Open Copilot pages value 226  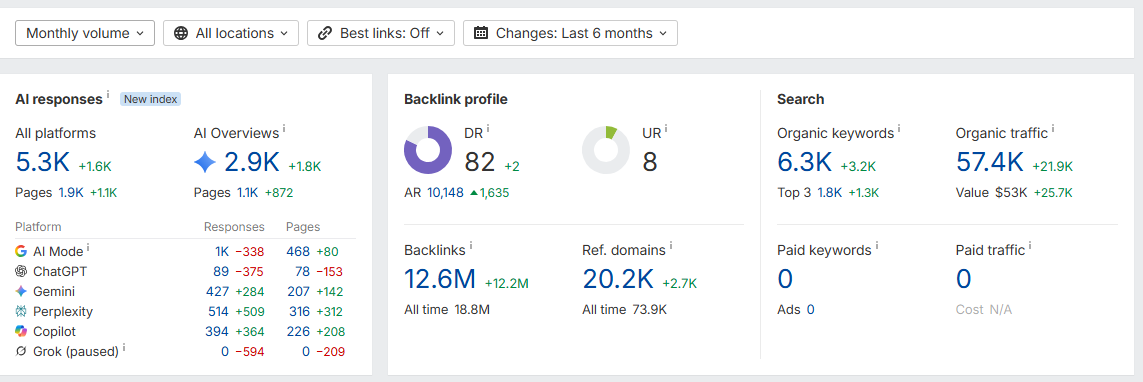[x=298, y=332]
